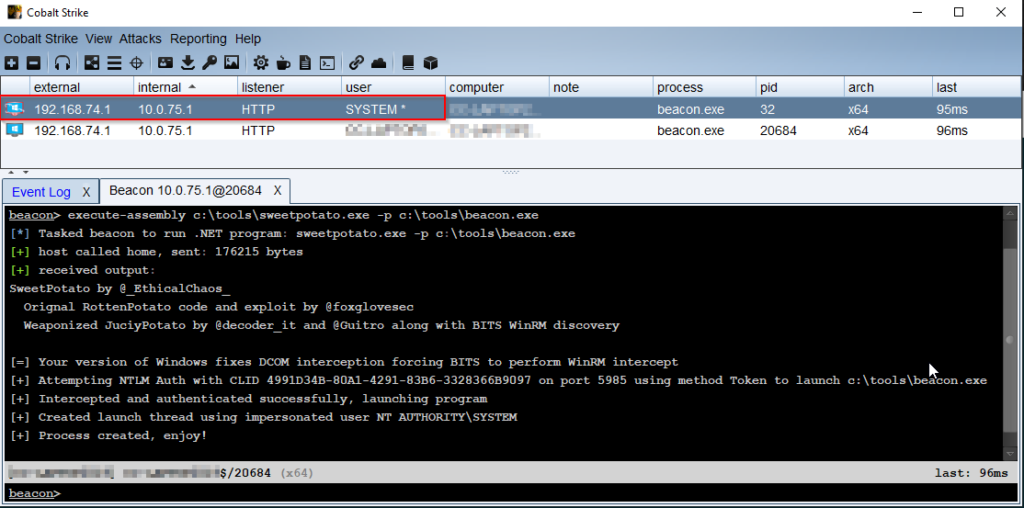Click the minus disconnect icon in toolbar
This screenshot has height=508, width=1024.
[33, 63]
